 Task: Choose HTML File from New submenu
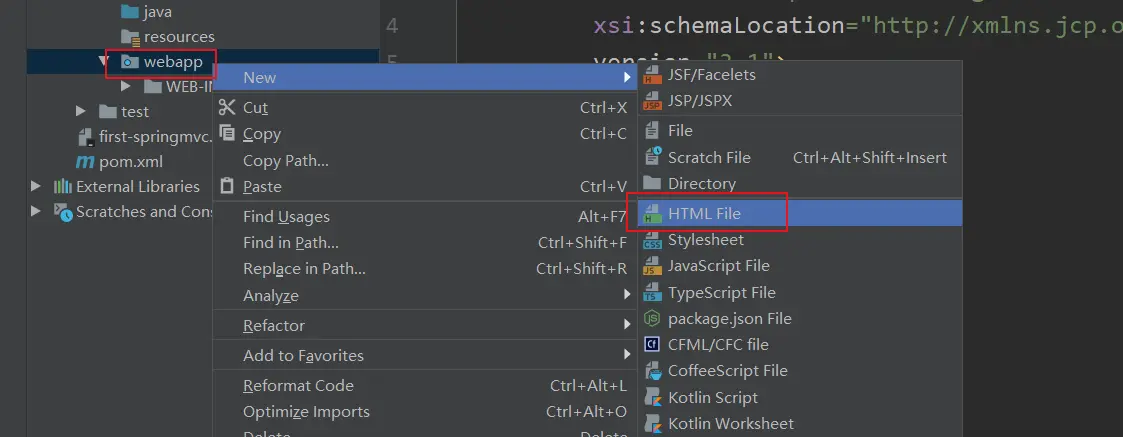[704, 213]
